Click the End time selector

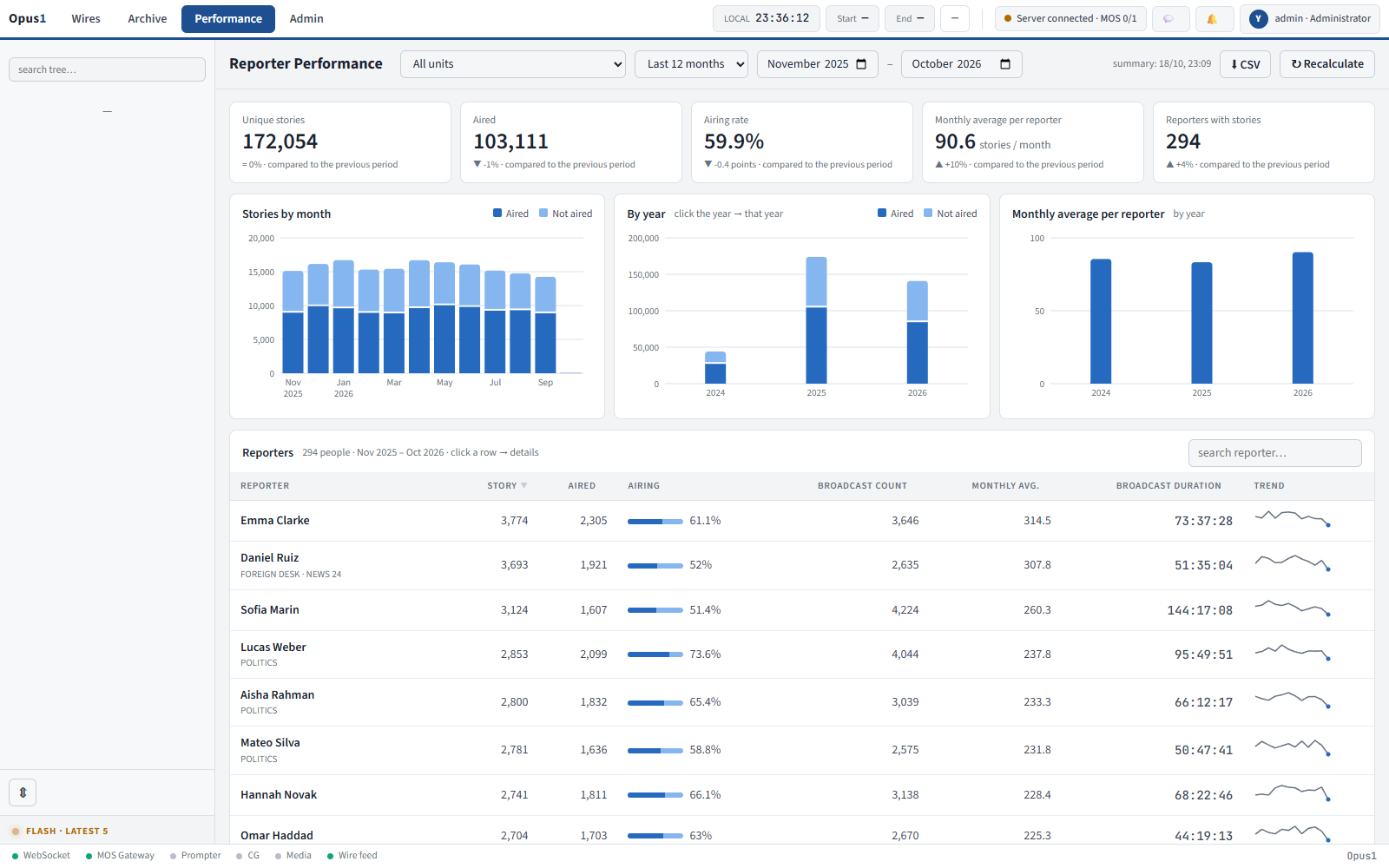[x=910, y=18]
